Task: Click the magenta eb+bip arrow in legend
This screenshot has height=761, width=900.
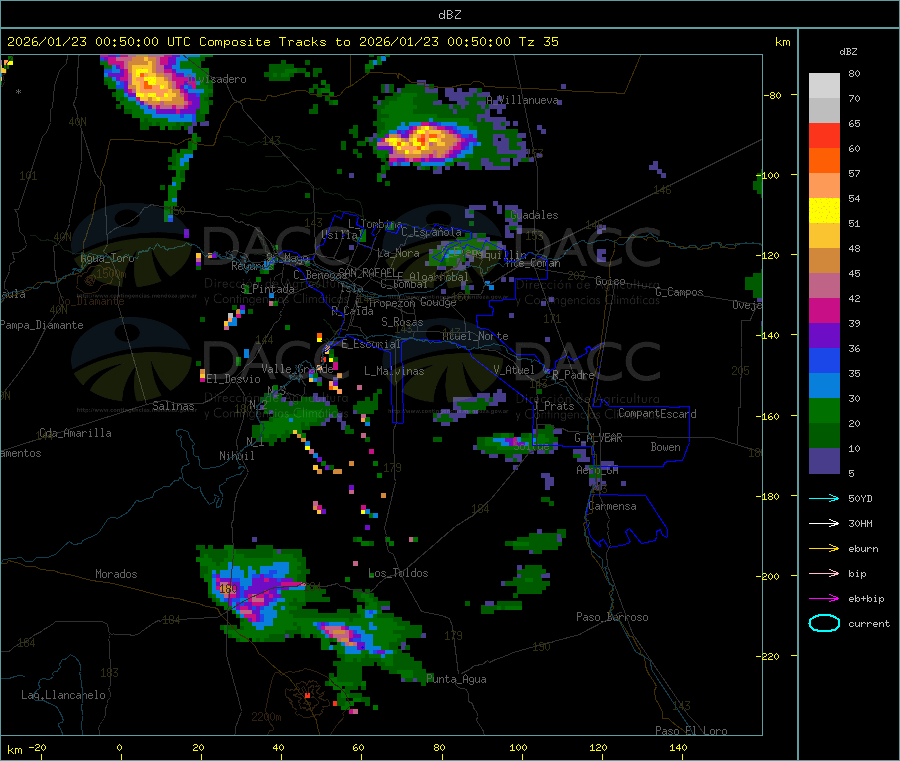Action: click(x=824, y=599)
